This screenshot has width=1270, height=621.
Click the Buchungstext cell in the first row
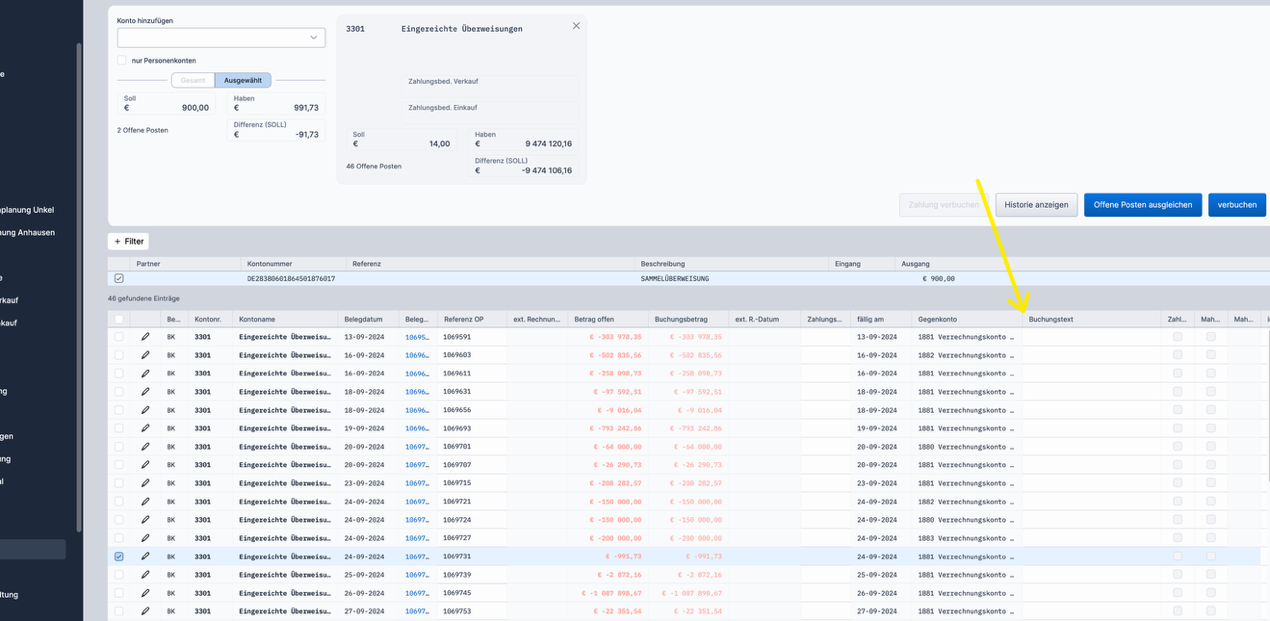coord(1090,337)
